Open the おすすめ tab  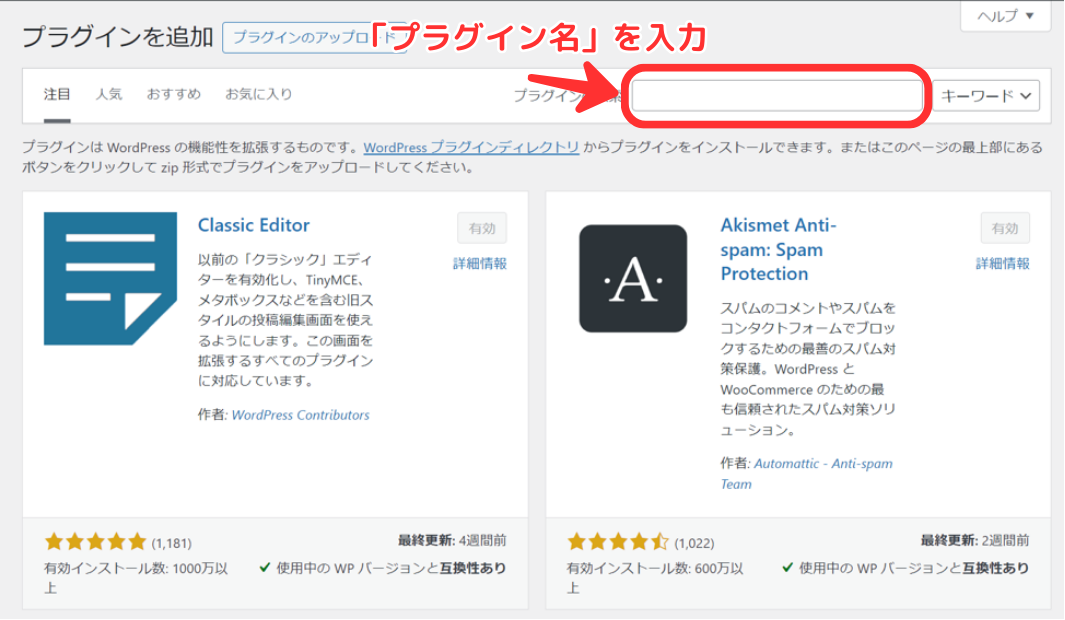pos(174,94)
